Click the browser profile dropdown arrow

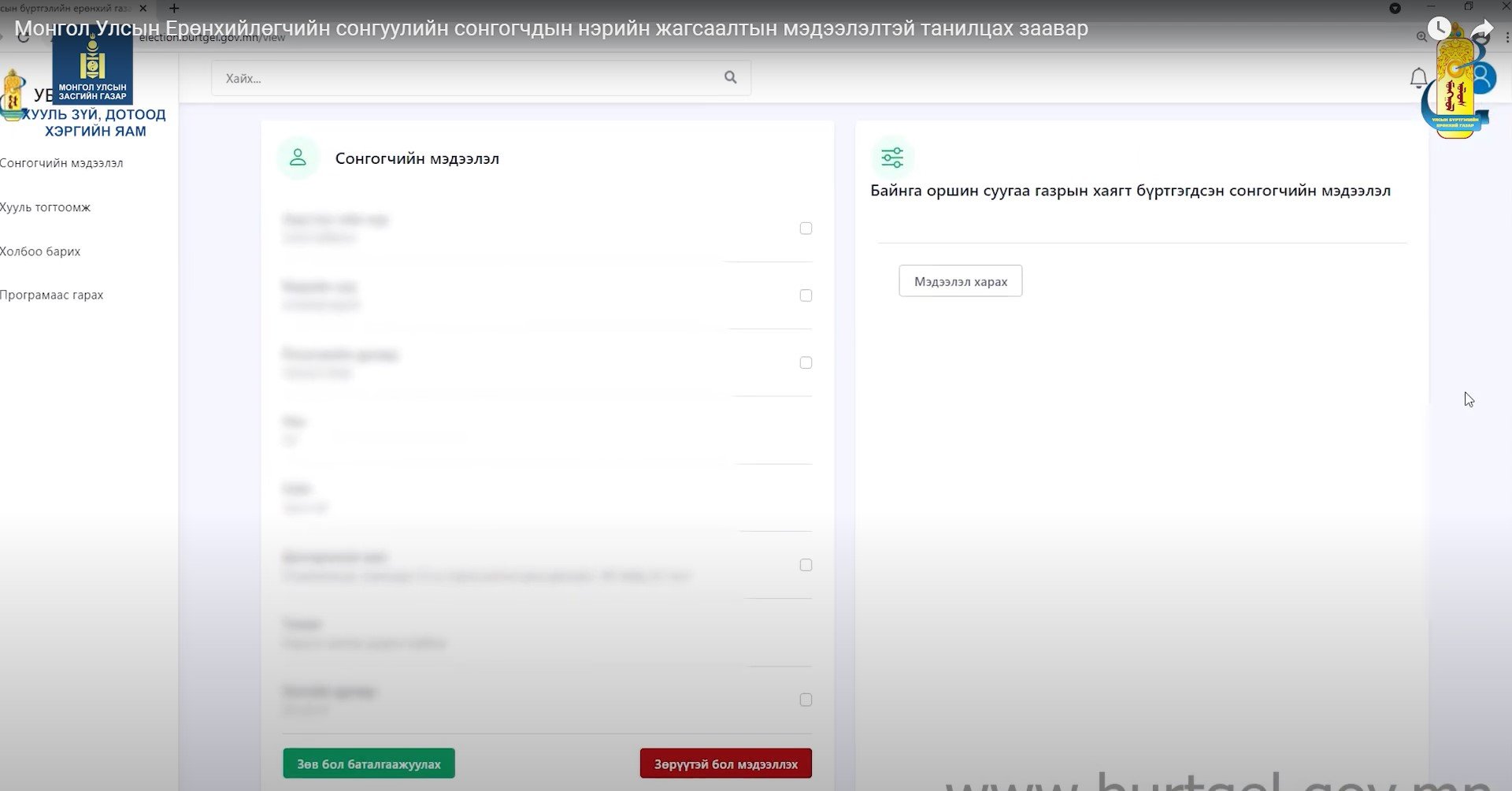pyautogui.click(x=1395, y=8)
